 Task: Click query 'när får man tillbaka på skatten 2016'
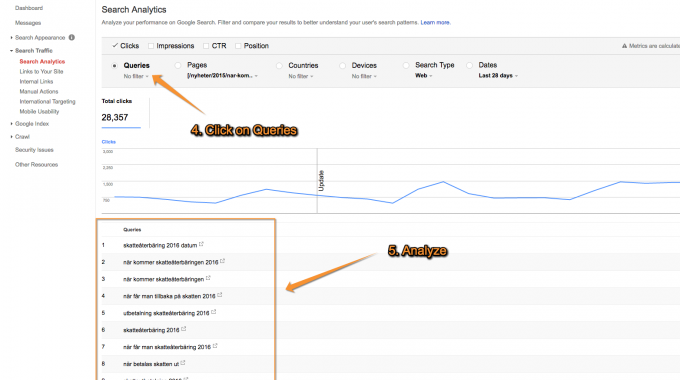[x=169, y=296]
